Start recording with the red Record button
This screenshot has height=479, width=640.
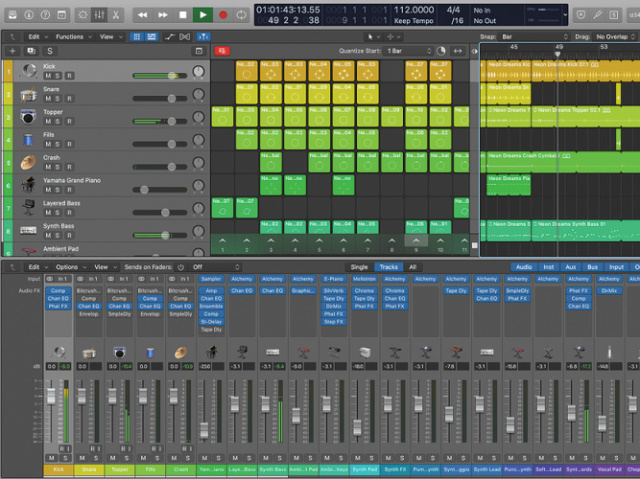point(223,15)
